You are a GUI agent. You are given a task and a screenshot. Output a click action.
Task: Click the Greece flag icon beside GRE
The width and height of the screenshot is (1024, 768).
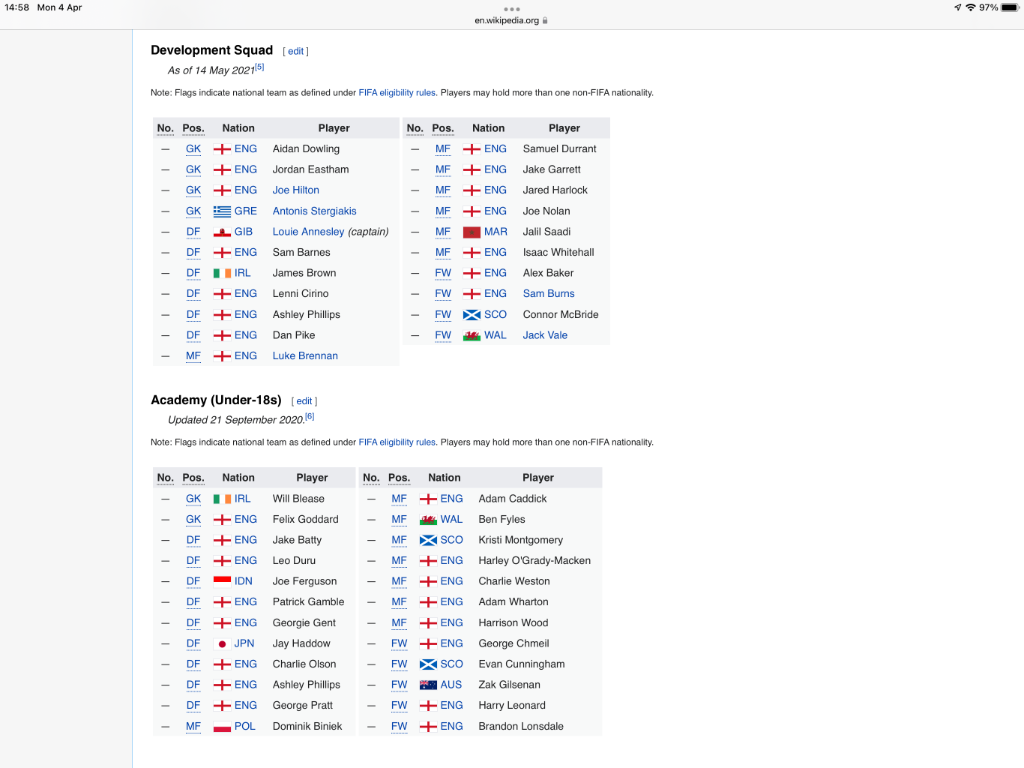point(222,211)
